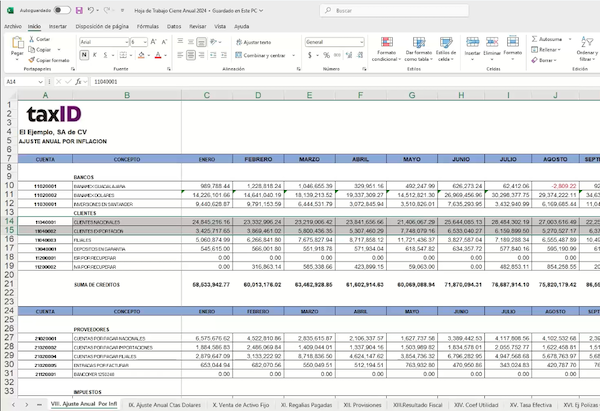Apply percent style to selection
Image resolution: width=600 pixels, height=411 pixels.
pos(323,57)
